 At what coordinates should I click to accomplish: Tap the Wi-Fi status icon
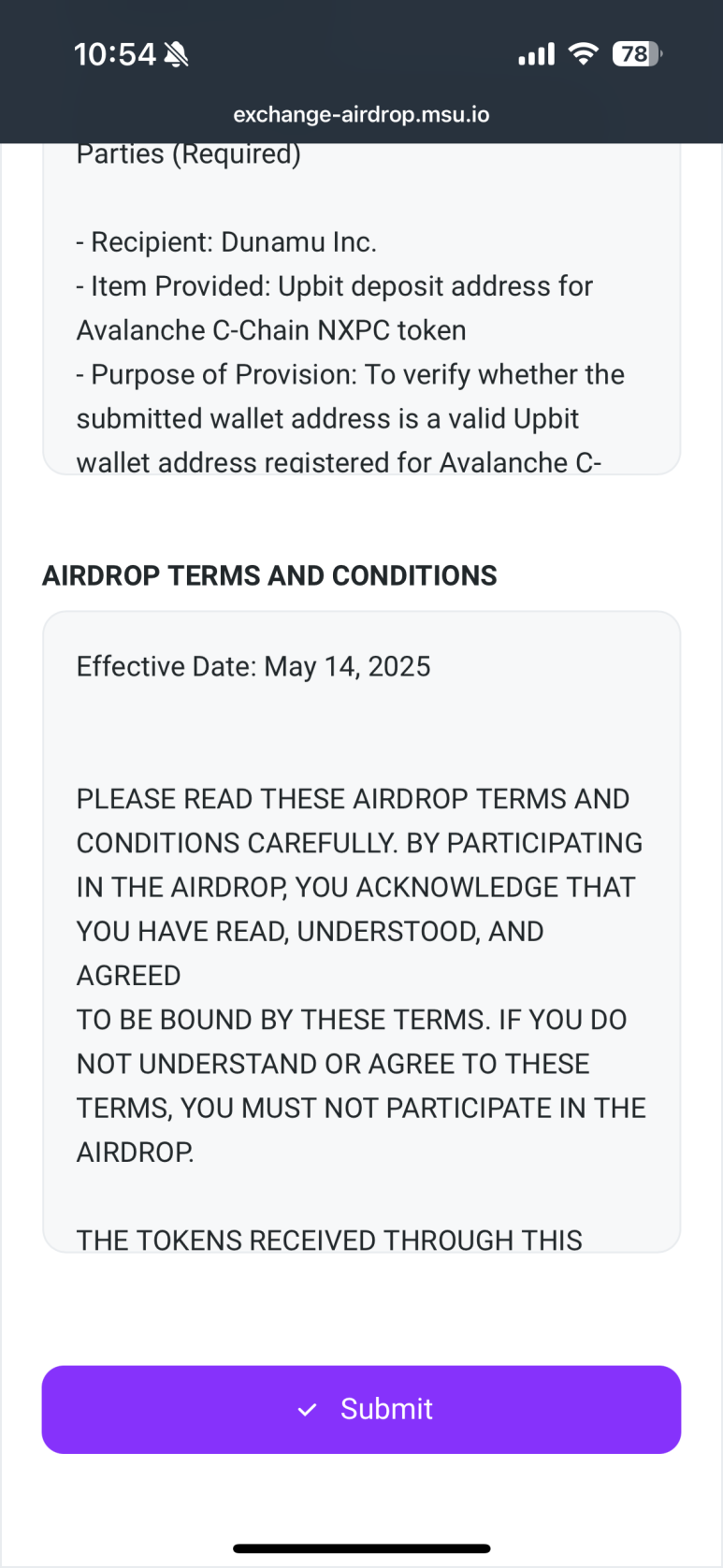coord(584,54)
